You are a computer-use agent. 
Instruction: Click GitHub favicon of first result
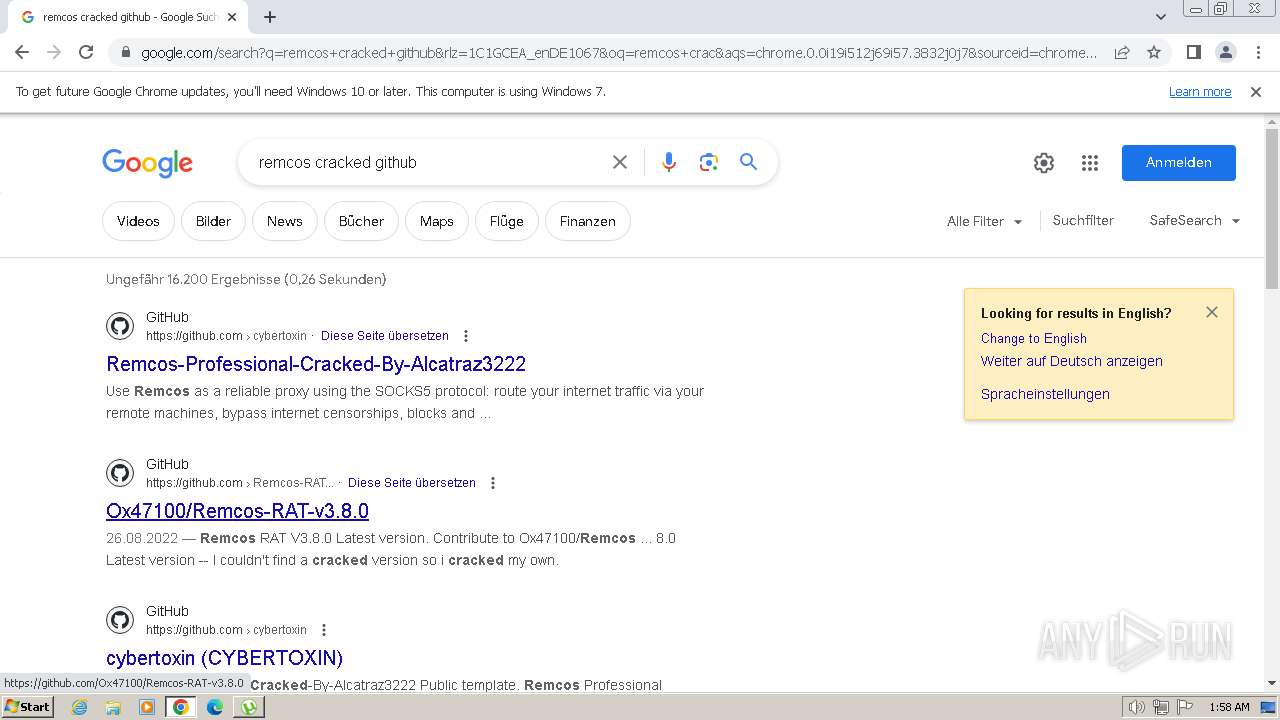pyautogui.click(x=120, y=326)
